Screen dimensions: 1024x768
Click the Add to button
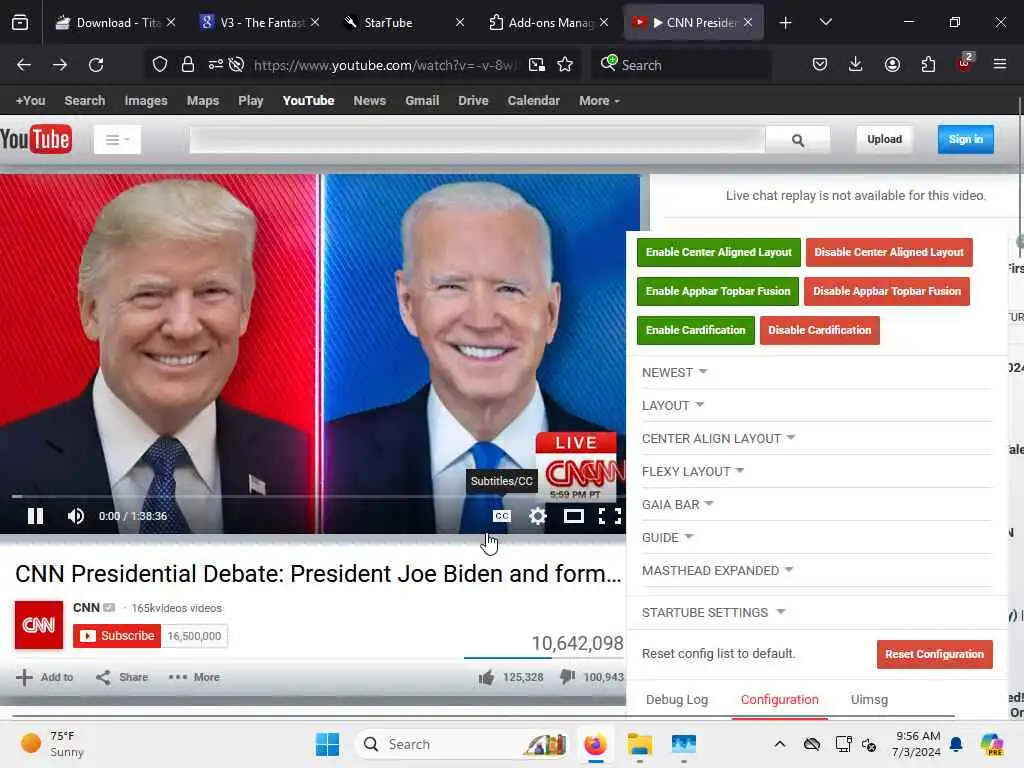44,677
